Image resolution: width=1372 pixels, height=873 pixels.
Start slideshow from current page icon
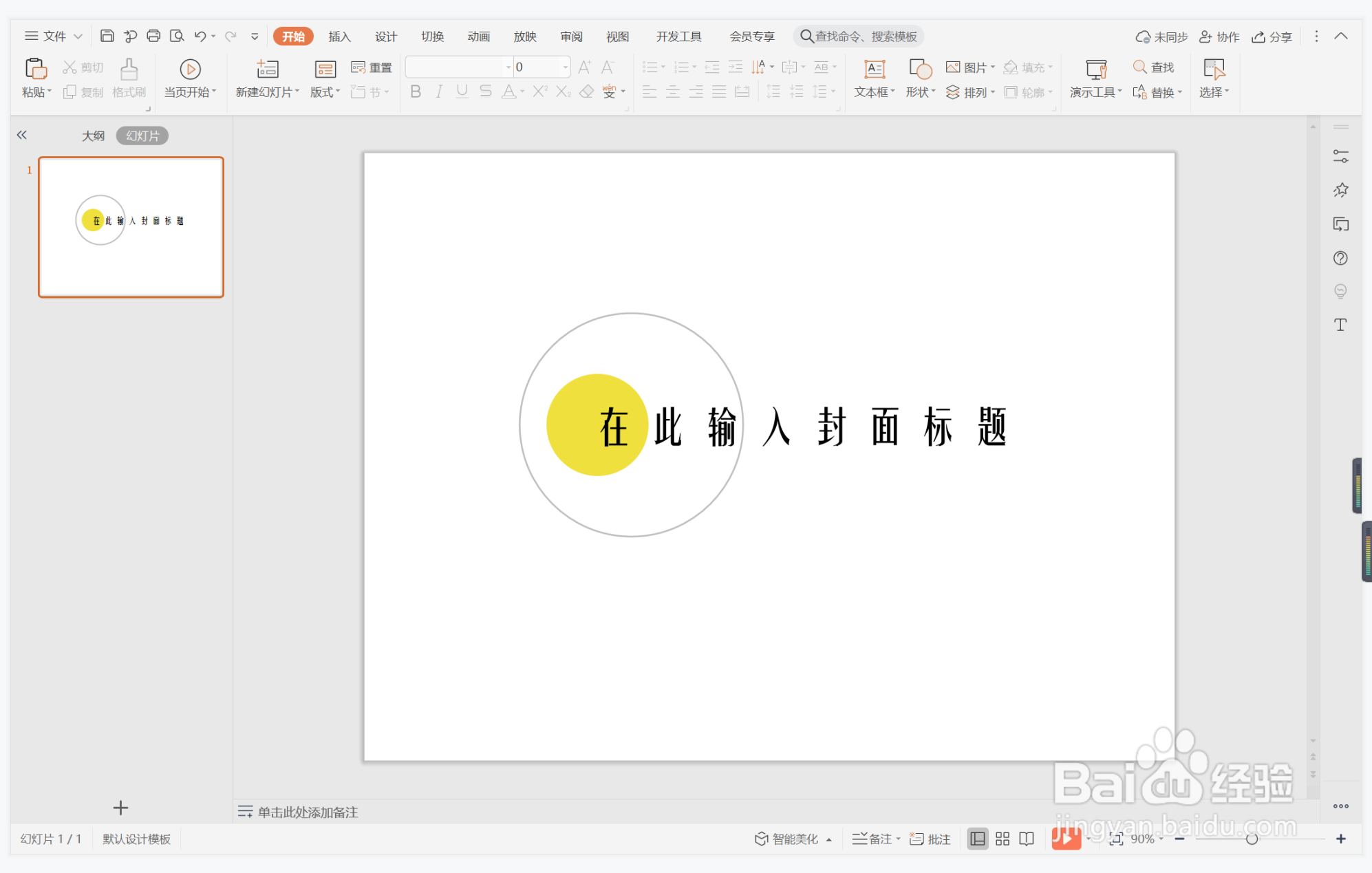(x=190, y=69)
